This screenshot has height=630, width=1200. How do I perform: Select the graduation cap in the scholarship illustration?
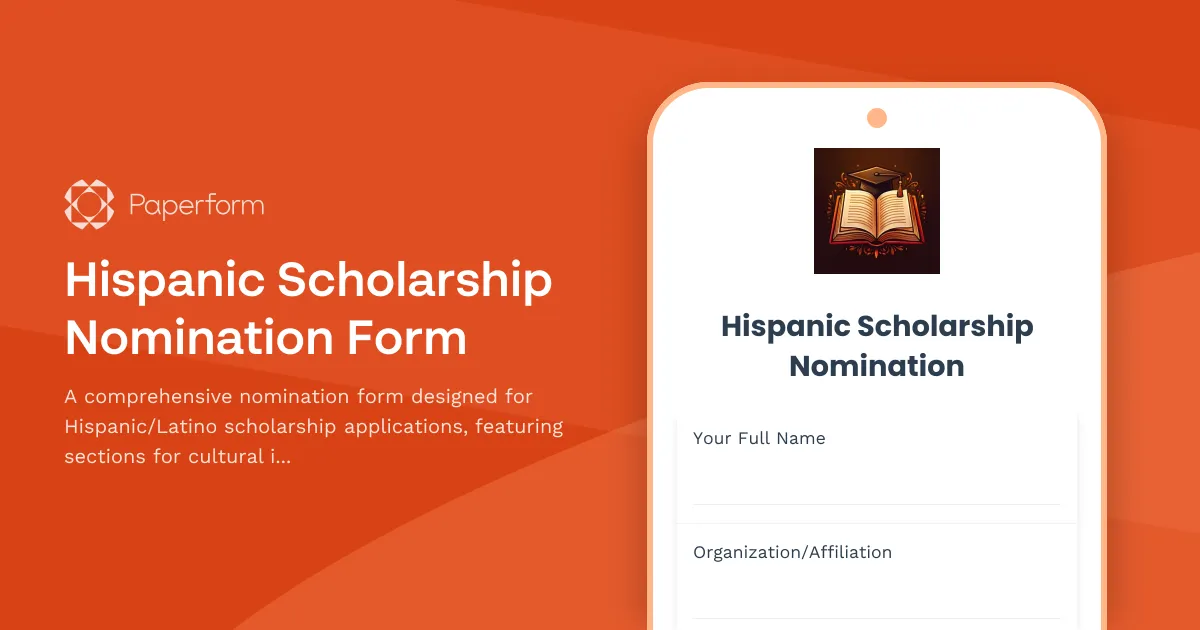tap(877, 175)
